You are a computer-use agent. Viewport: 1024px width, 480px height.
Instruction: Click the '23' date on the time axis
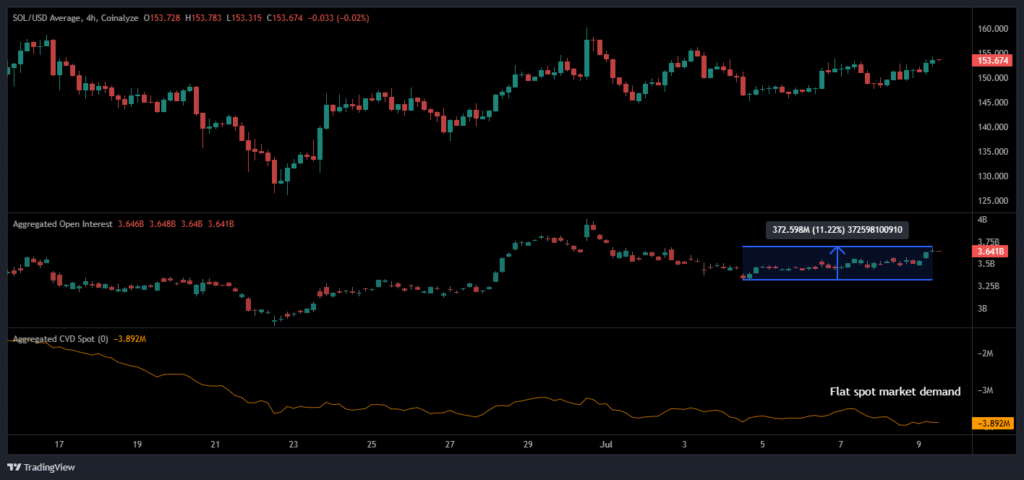pyautogui.click(x=293, y=444)
